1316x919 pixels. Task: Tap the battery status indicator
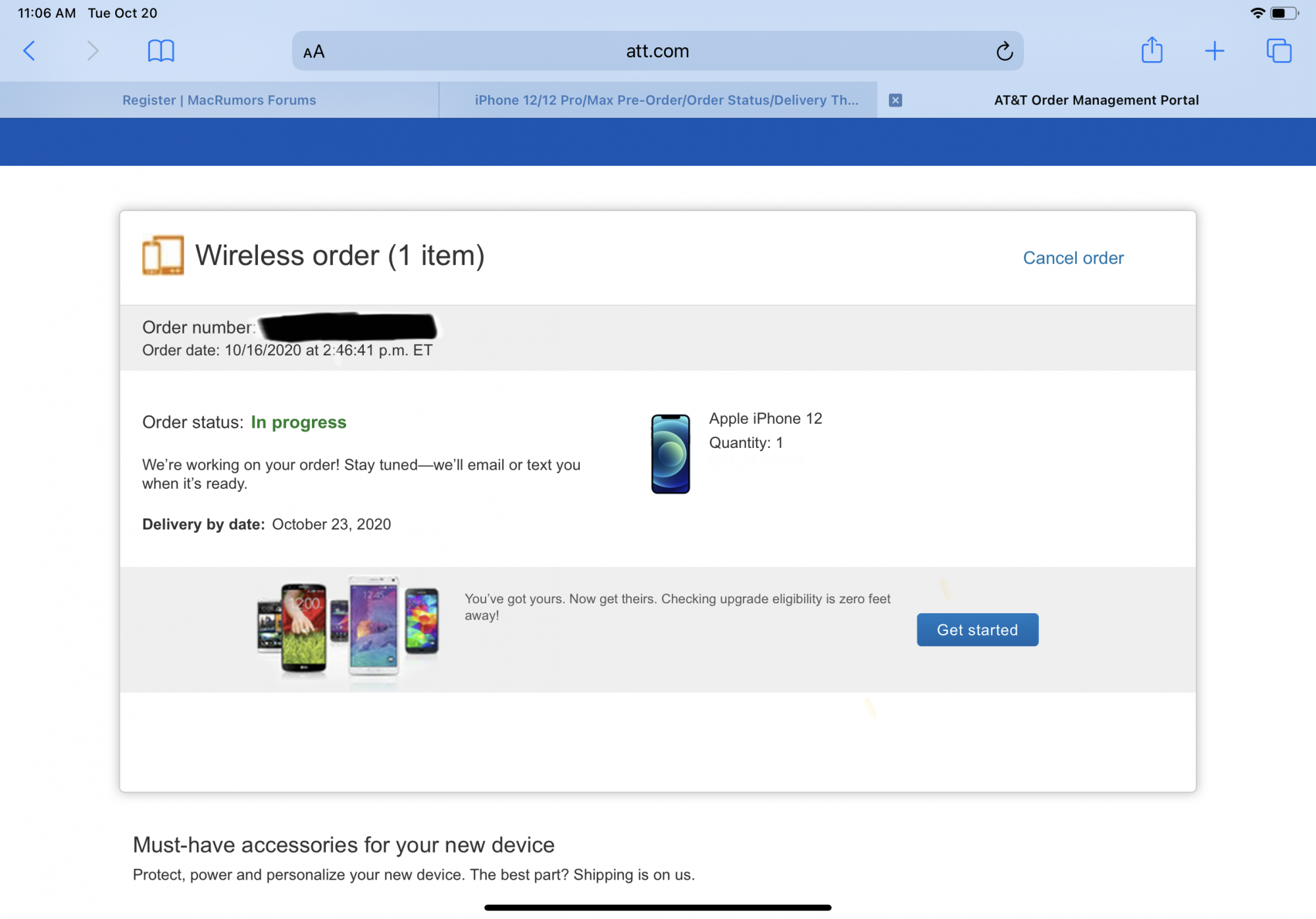(x=1284, y=13)
